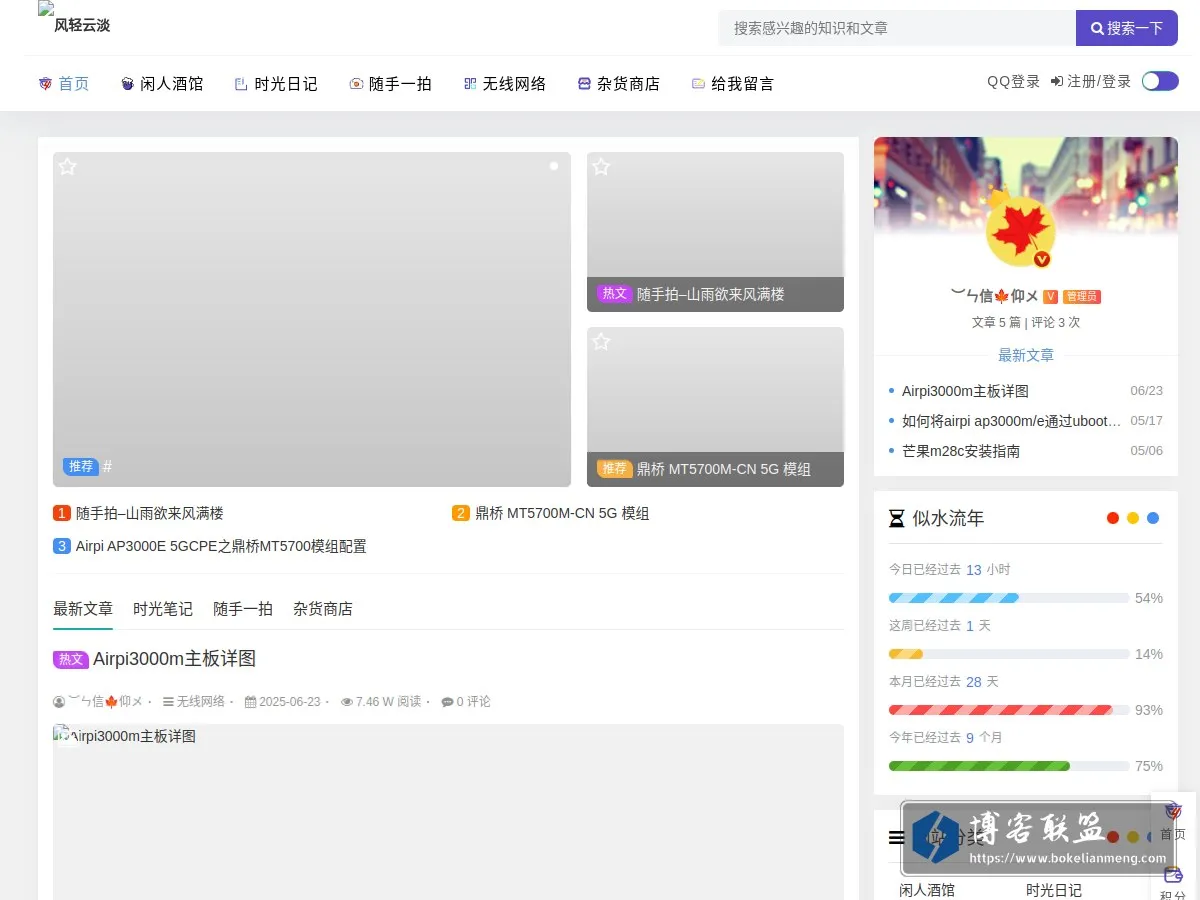Screen dimensions: 1200x900
Task: Click the 闲人酒馆 category in sidebar list
Action: tap(927, 889)
